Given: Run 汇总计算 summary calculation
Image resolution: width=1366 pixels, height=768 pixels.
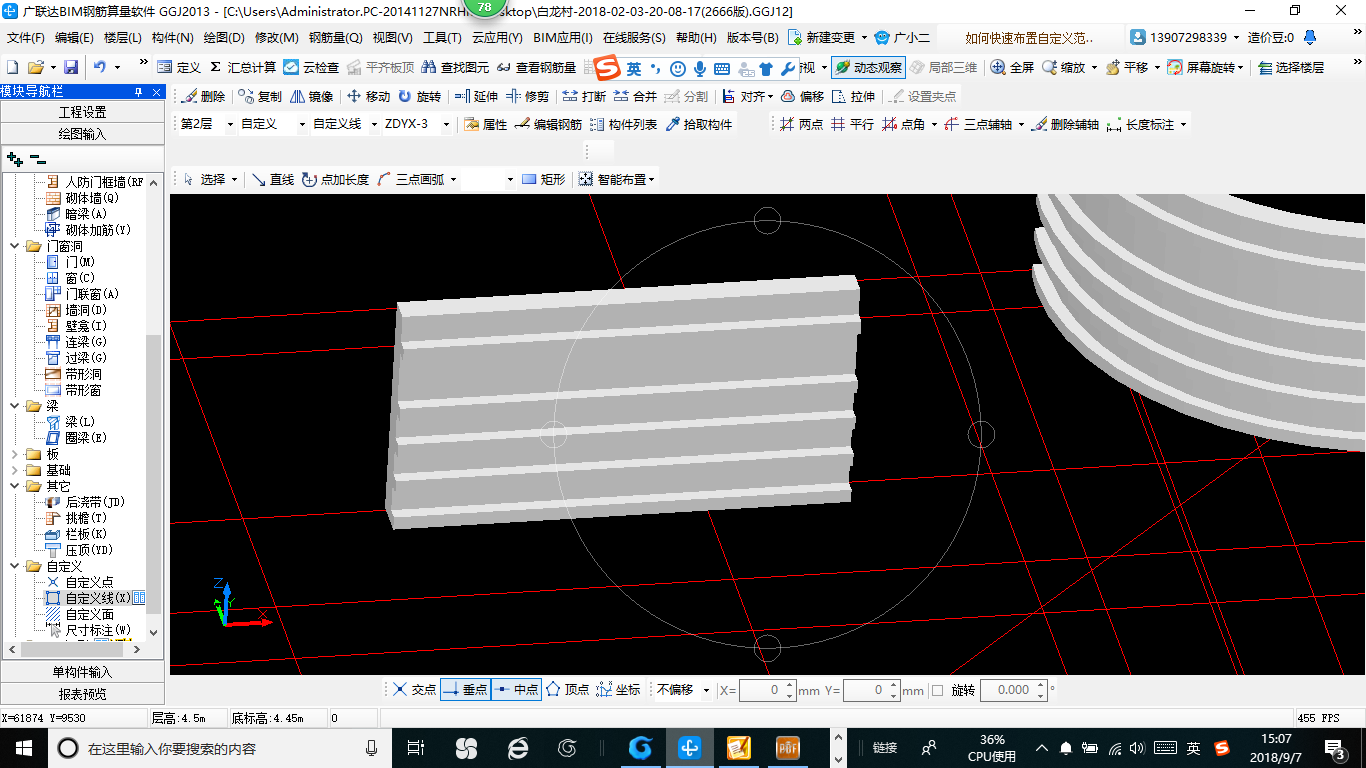Looking at the screenshot, I should coord(243,67).
